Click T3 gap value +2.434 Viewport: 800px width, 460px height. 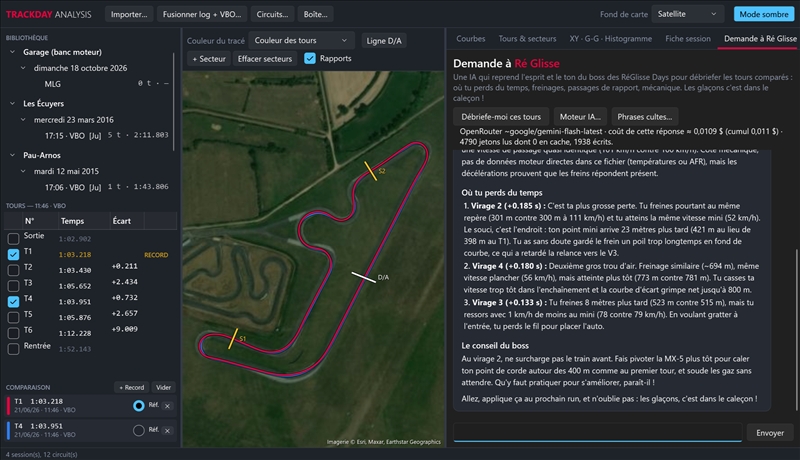[124, 282]
